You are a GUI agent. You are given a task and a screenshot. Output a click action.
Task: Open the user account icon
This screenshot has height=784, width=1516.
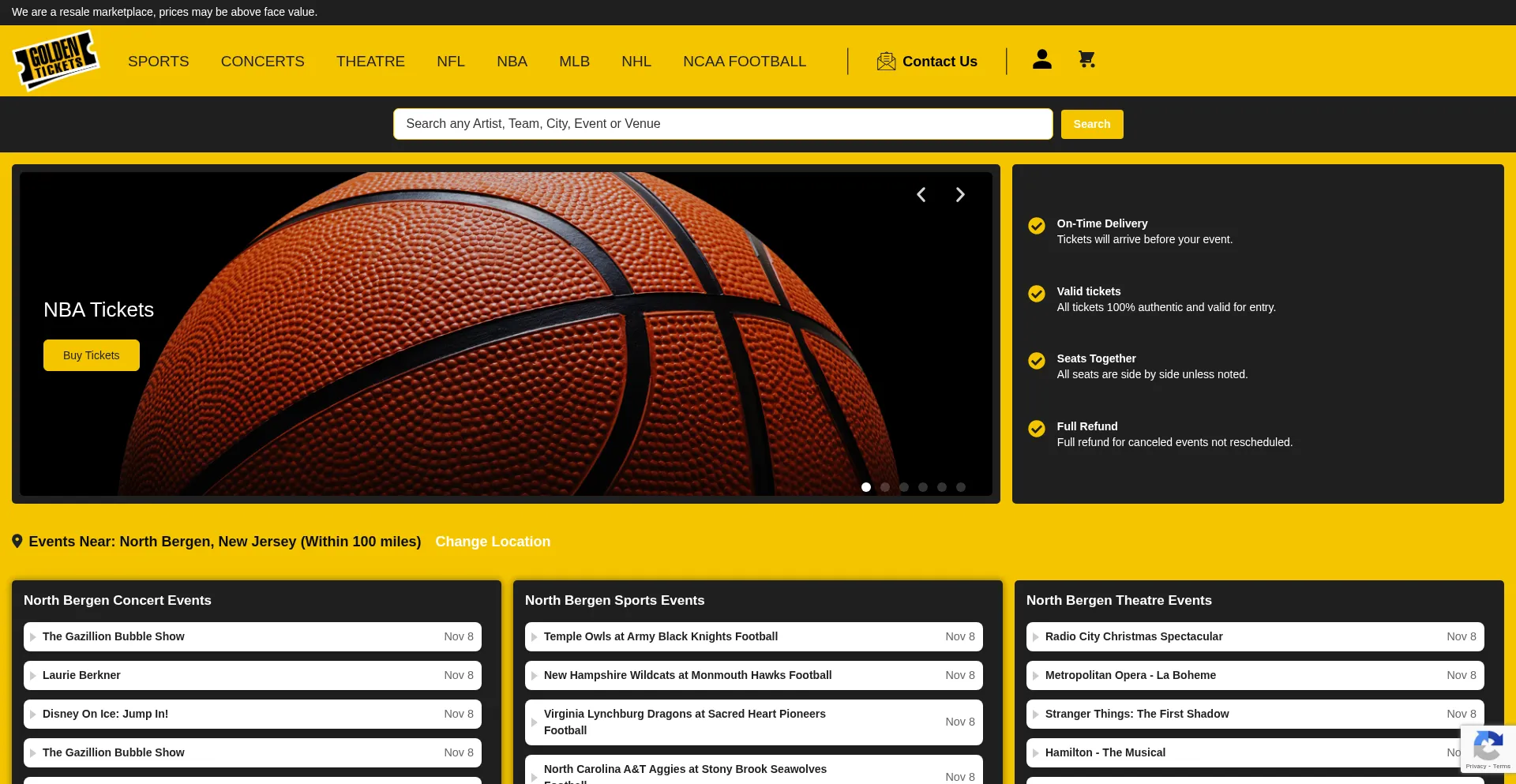click(x=1041, y=59)
